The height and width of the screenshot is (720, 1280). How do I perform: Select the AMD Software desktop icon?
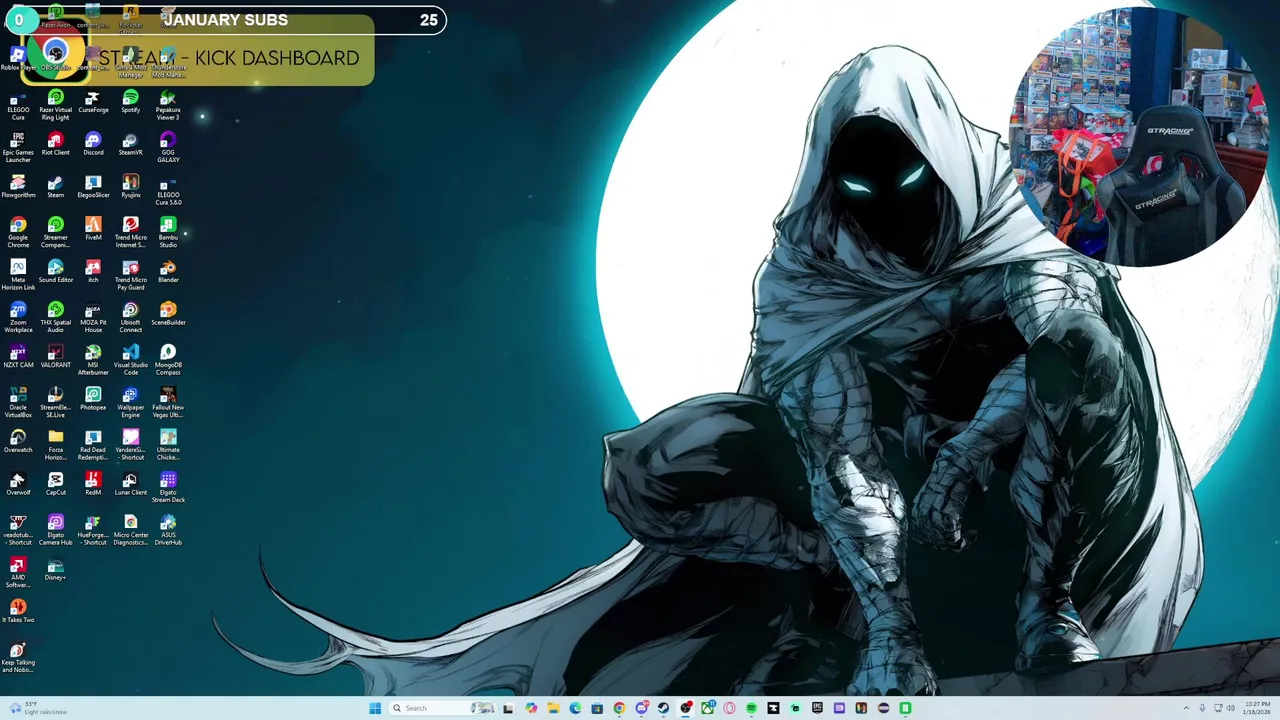tap(18, 572)
